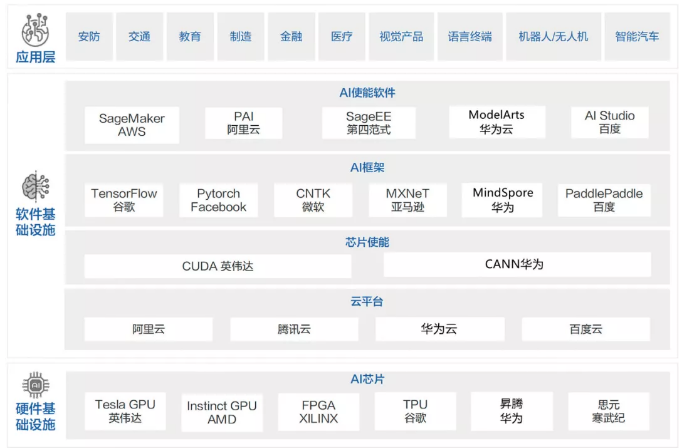Click the 软件基础设施 brain icon
This screenshot has width=679, height=448.
(36, 187)
